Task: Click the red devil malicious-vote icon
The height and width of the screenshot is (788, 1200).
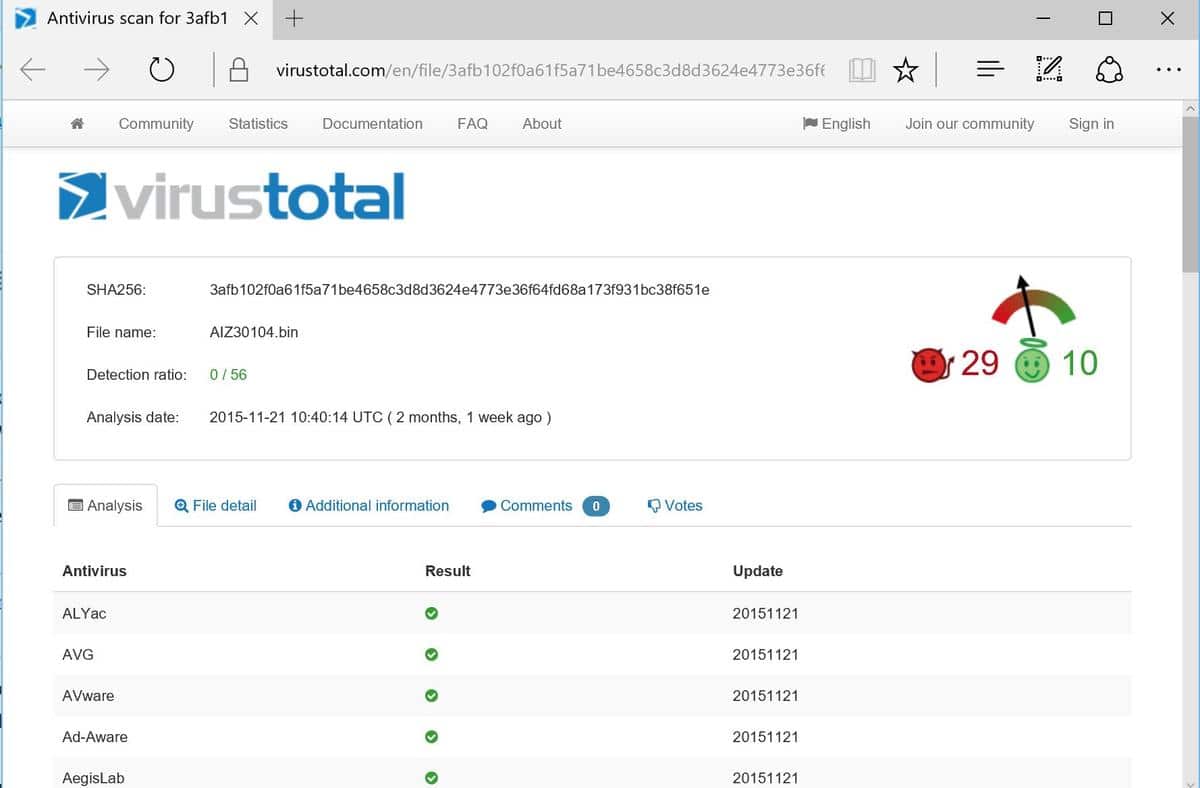Action: coord(928,364)
